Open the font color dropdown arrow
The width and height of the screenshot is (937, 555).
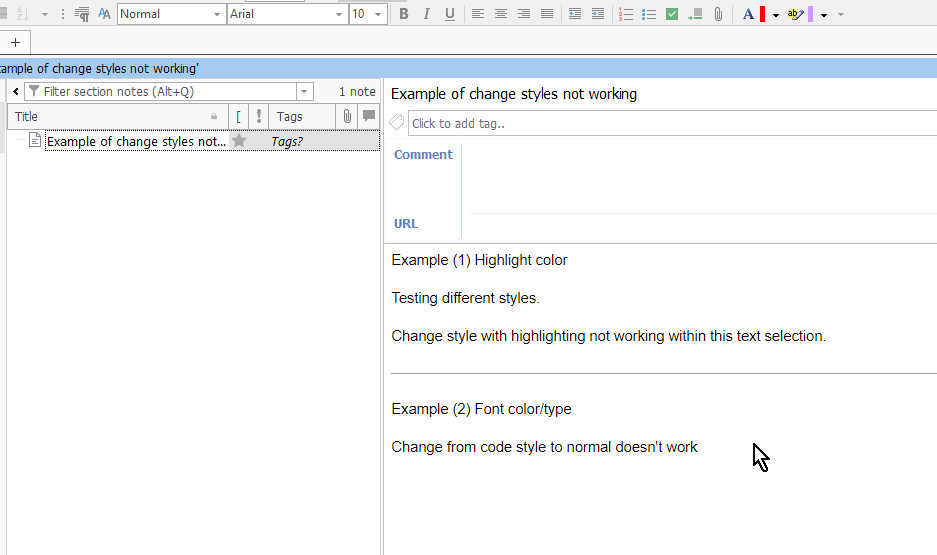[776, 15]
